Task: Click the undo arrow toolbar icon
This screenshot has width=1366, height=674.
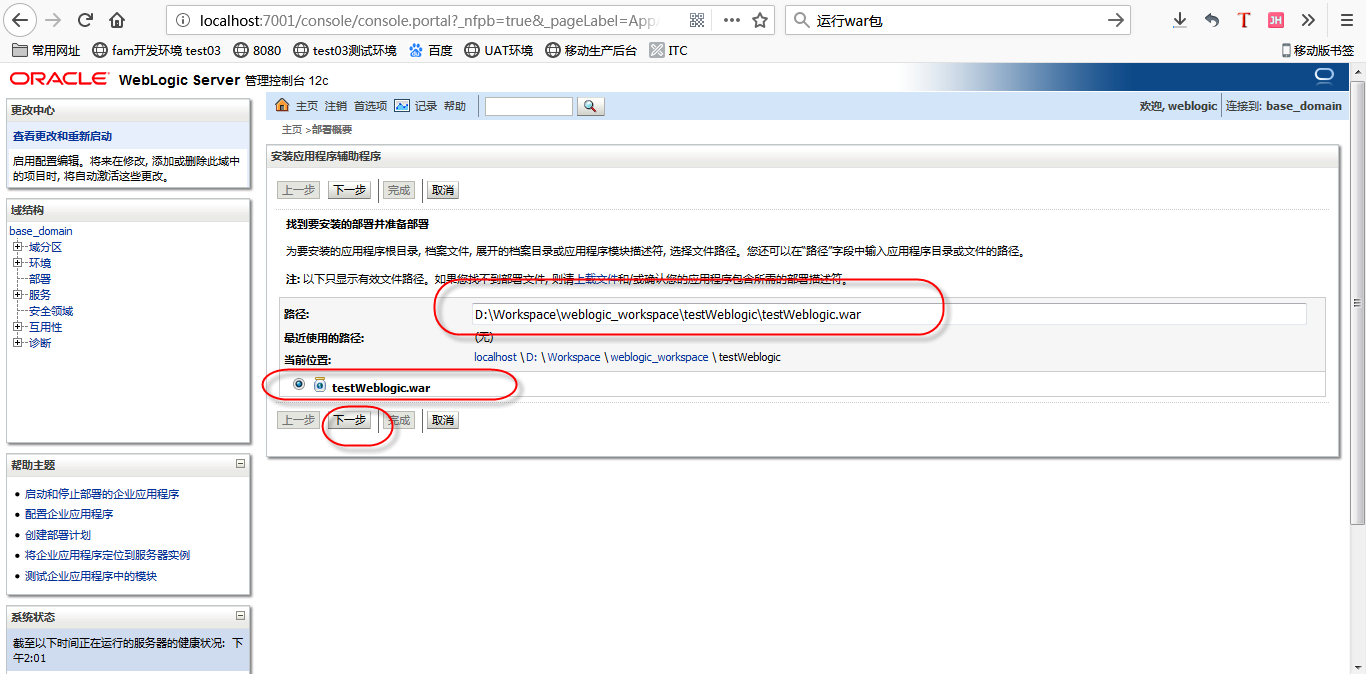Action: [1212, 20]
